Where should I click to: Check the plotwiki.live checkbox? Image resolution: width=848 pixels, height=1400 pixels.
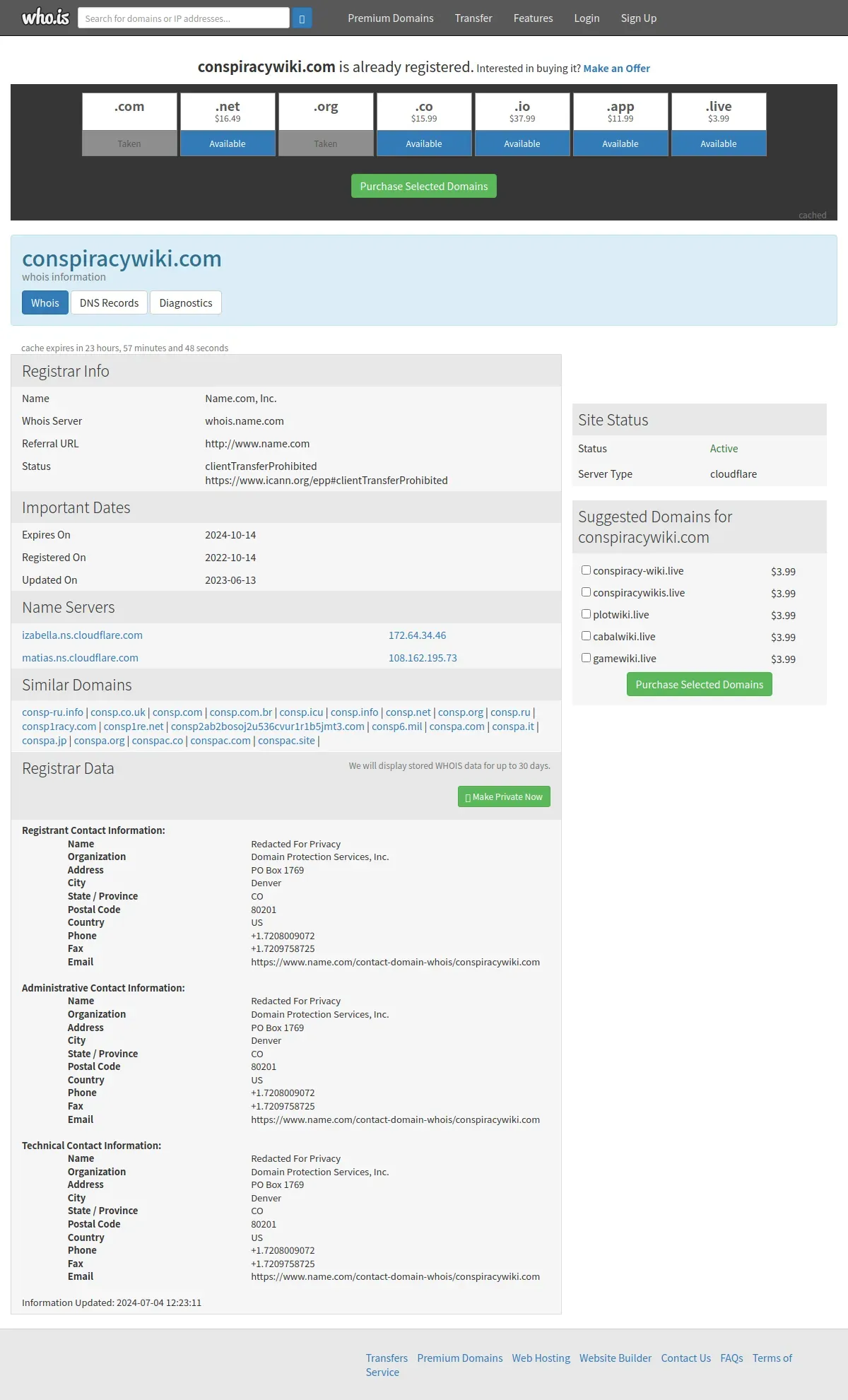(x=586, y=614)
